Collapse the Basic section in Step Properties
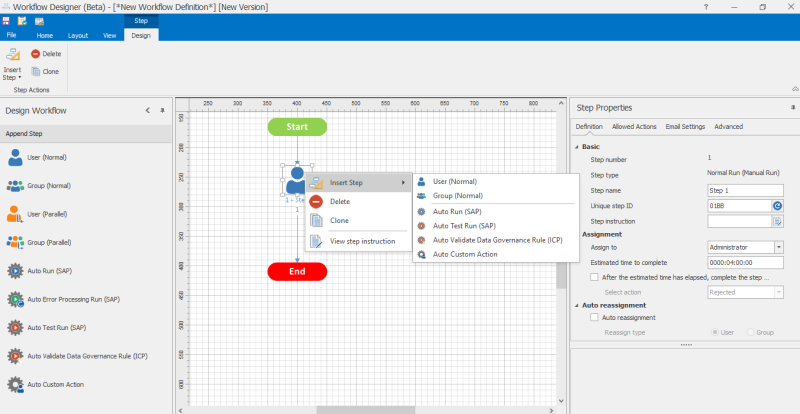Image resolution: width=800 pixels, height=414 pixels. pyautogui.click(x=578, y=146)
